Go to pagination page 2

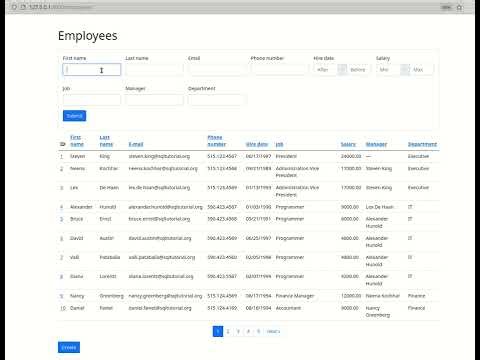[x=228, y=331]
